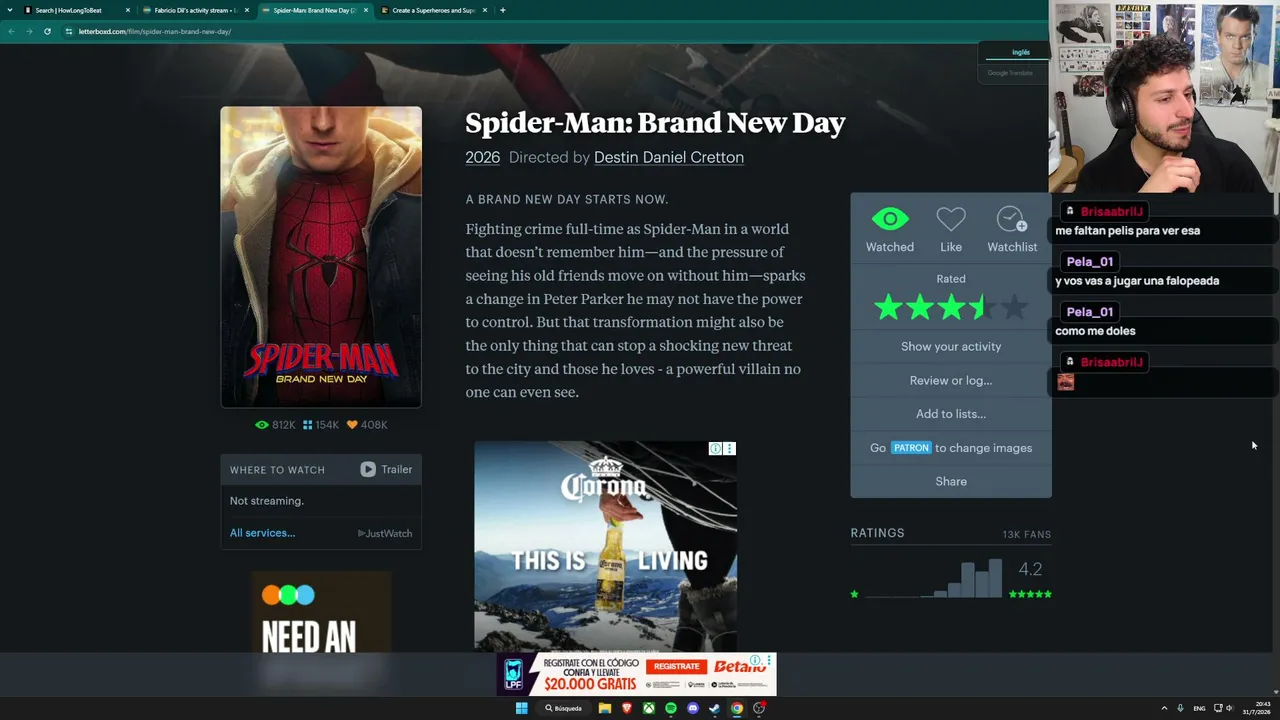This screenshot has width=1280, height=720.
Task: Open Steam from the taskbar
Action: click(x=715, y=708)
